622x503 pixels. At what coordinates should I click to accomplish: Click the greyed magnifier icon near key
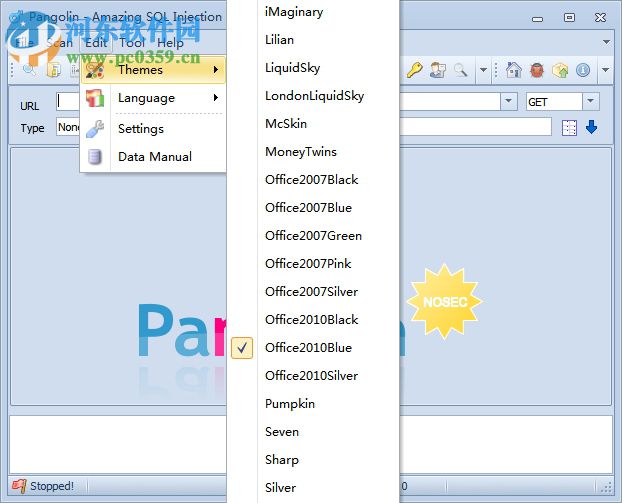tap(461, 70)
